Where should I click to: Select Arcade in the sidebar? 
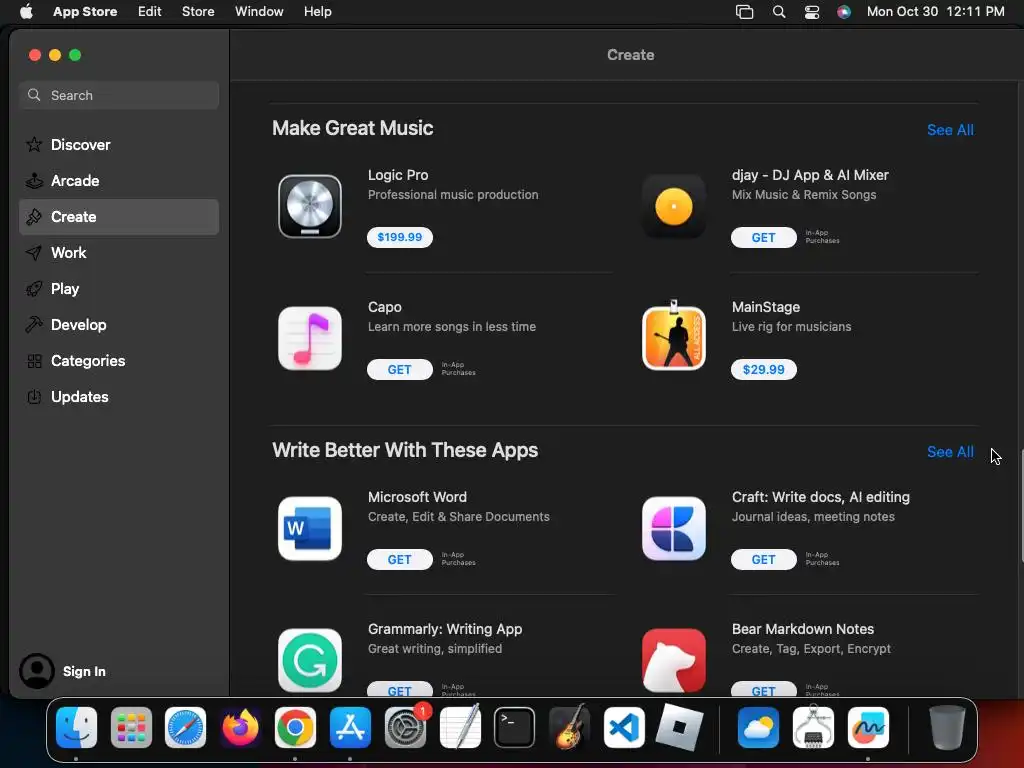pyautogui.click(x=119, y=180)
